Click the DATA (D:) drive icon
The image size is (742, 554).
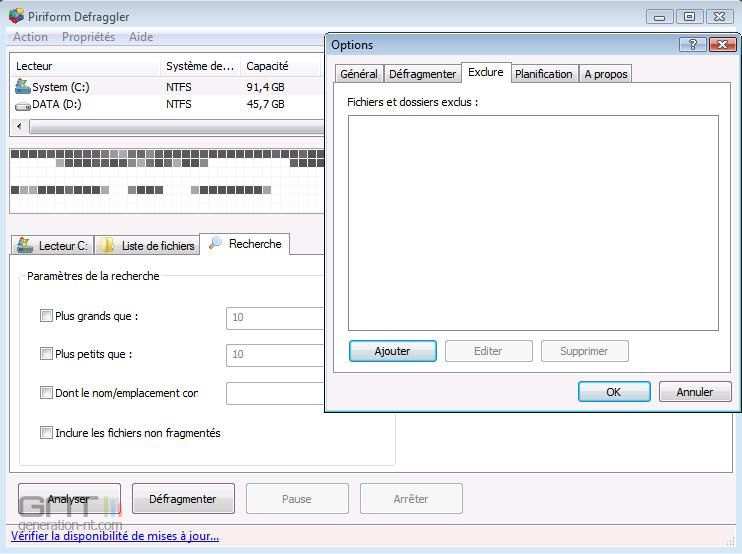[x=22, y=106]
